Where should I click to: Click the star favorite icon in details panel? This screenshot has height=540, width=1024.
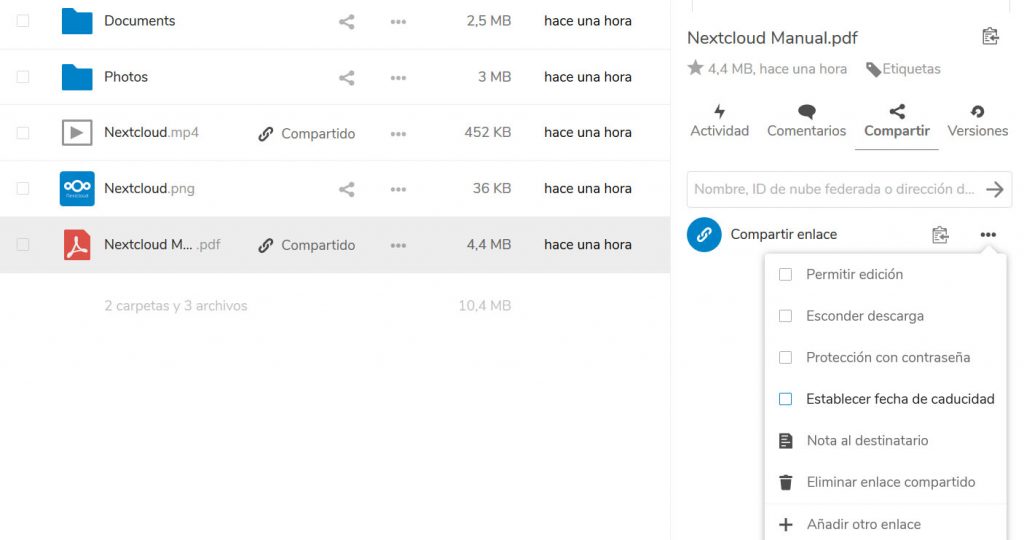(x=695, y=69)
